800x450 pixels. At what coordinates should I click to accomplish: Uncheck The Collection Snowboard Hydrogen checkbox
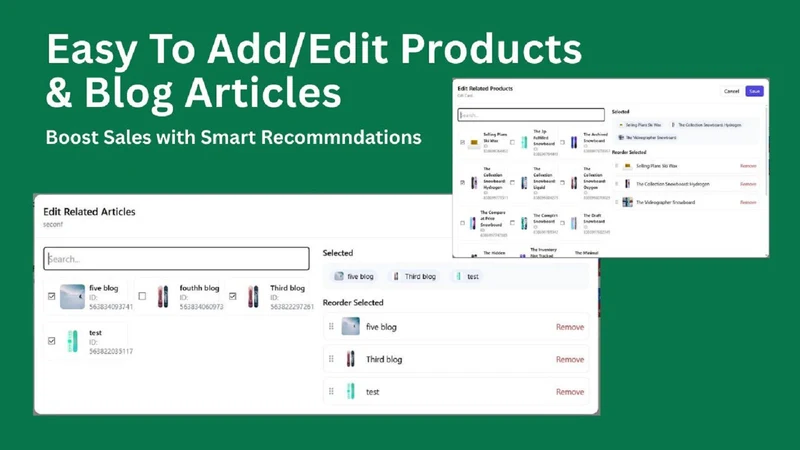462,182
